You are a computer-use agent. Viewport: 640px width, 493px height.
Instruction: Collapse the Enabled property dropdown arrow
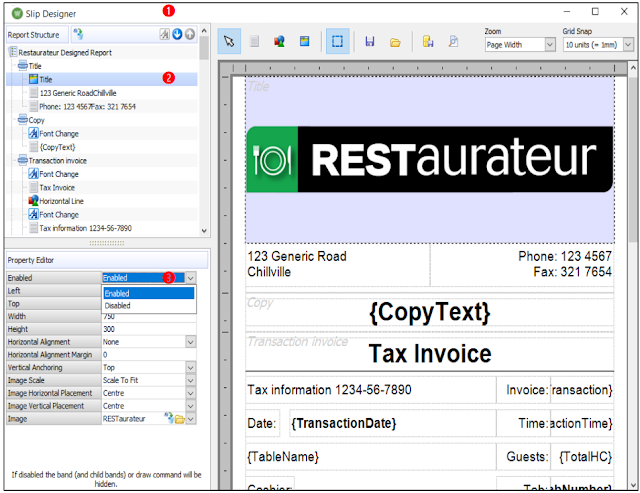point(191,278)
